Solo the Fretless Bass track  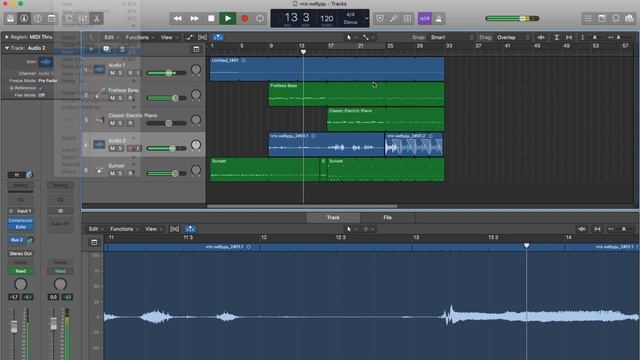(120, 98)
